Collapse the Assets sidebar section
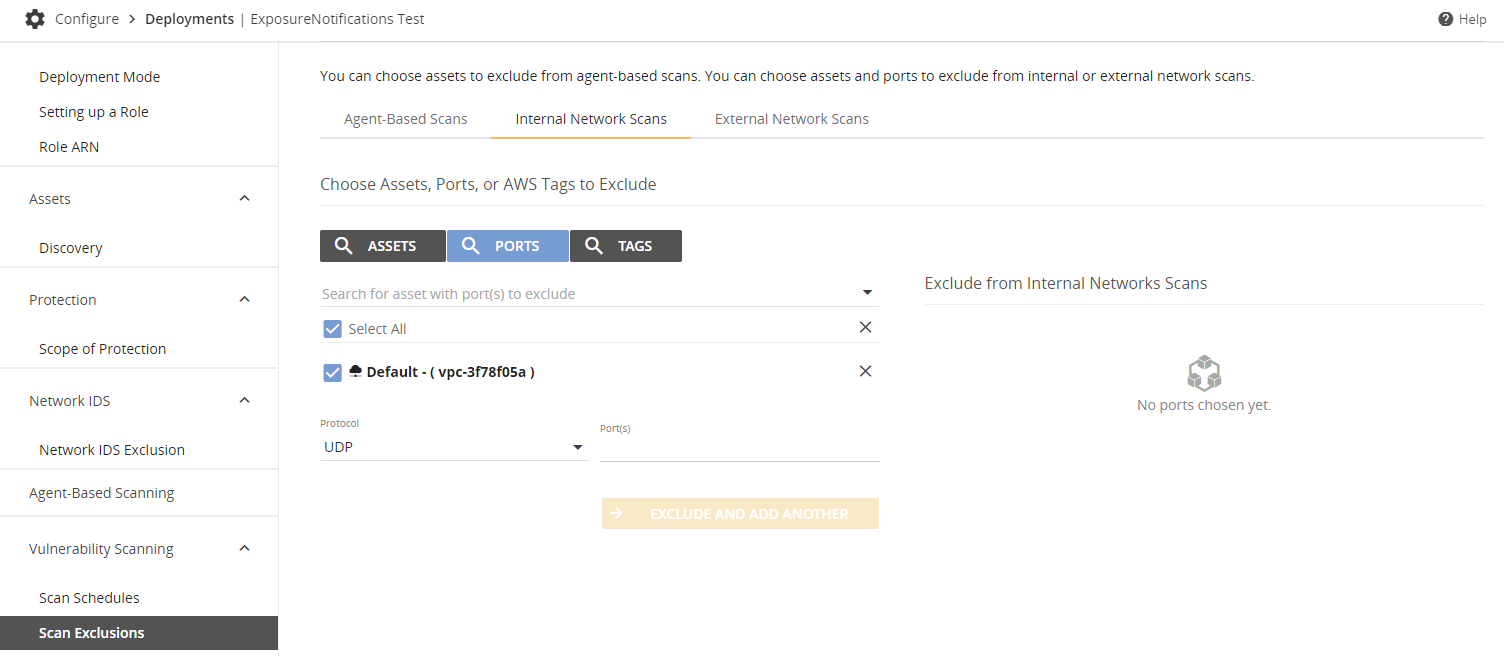1504x656 pixels. [x=245, y=198]
